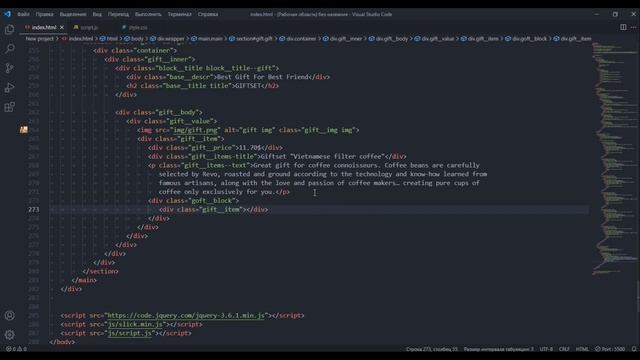Place cursor on the GIFTSET h2 line
Image resolution: width=640 pixels, height=360 pixels.
[202, 86]
